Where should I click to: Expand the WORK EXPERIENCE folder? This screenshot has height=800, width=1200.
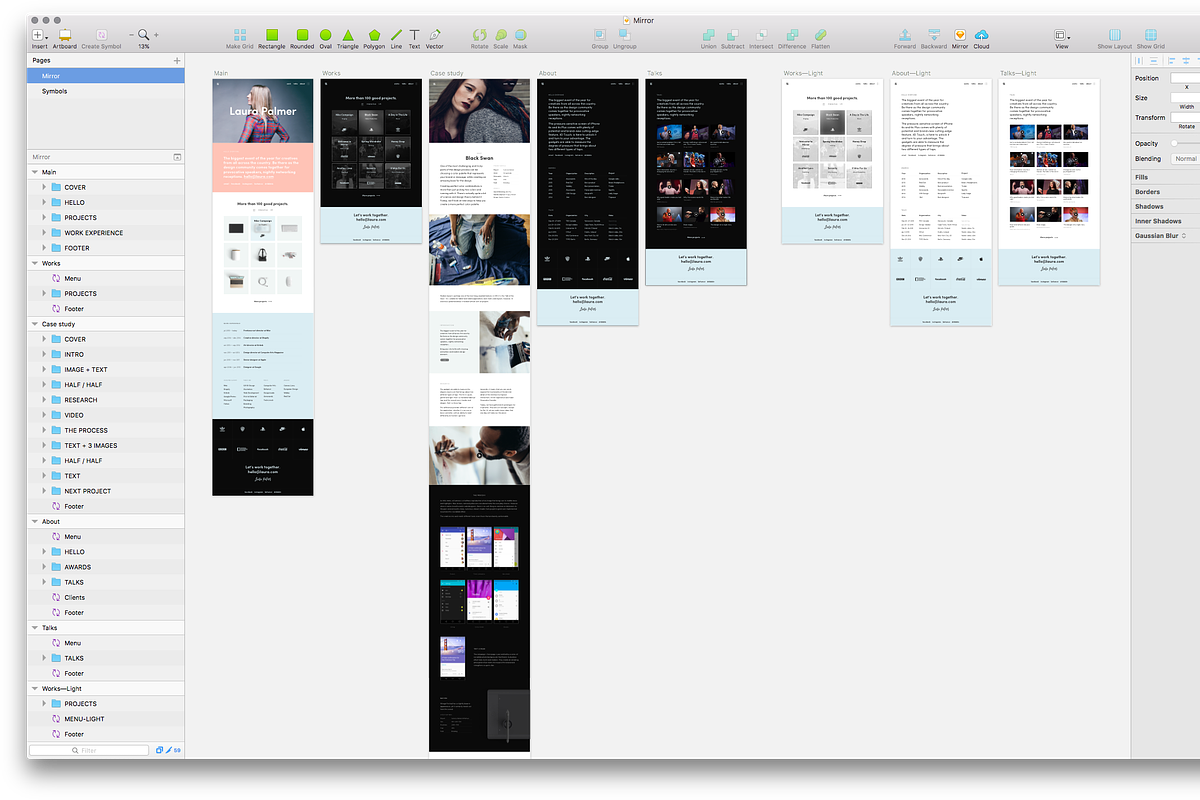coord(44,233)
